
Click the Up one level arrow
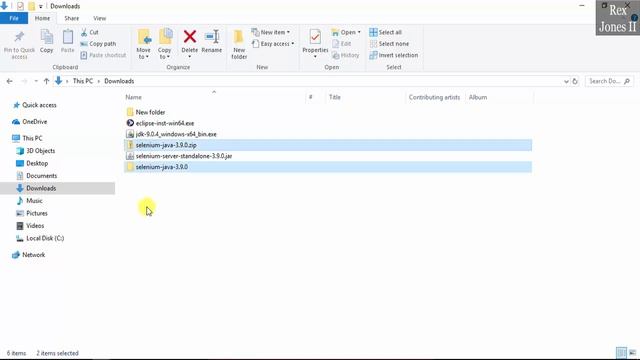click(46, 81)
